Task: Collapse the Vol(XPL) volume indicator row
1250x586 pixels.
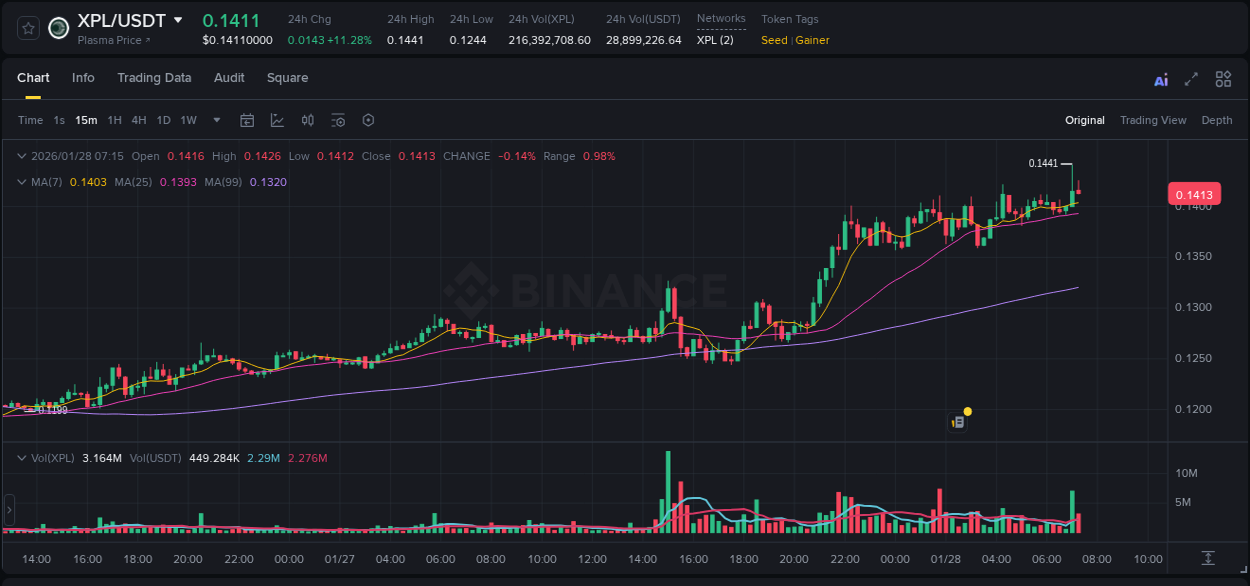Action: pyautogui.click(x=22, y=456)
